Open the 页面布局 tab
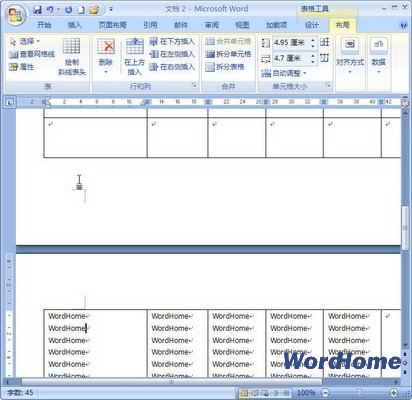This screenshot has height=400, width=412. point(112,25)
